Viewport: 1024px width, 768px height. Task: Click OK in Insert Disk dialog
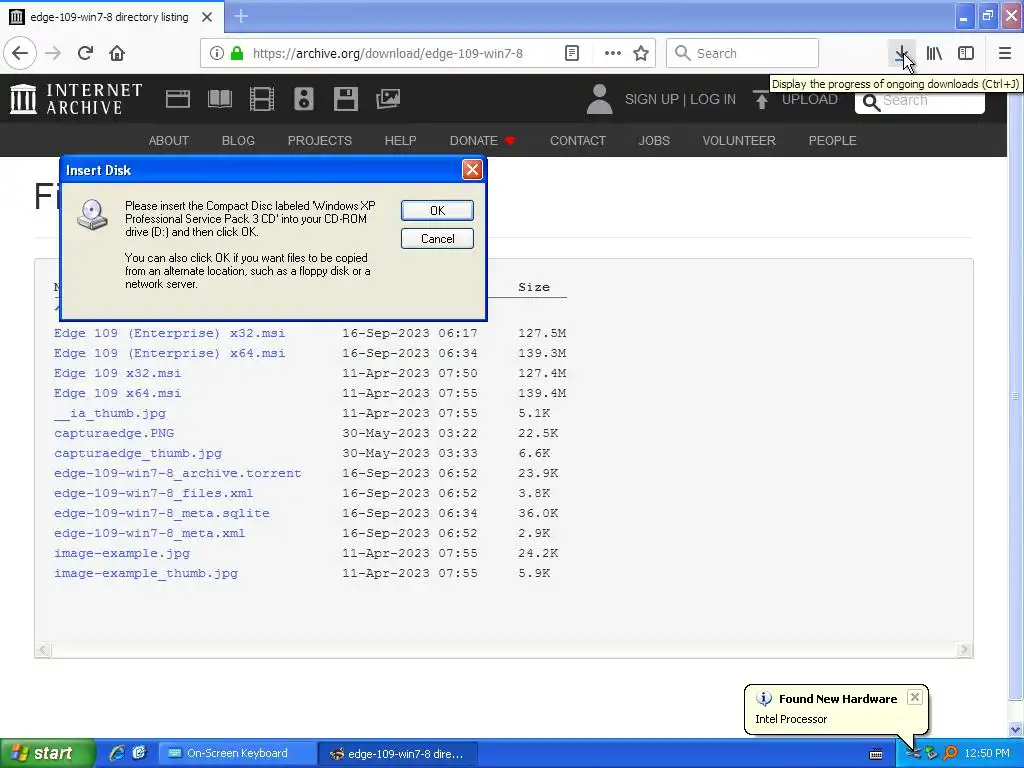click(x=438, y=210)
